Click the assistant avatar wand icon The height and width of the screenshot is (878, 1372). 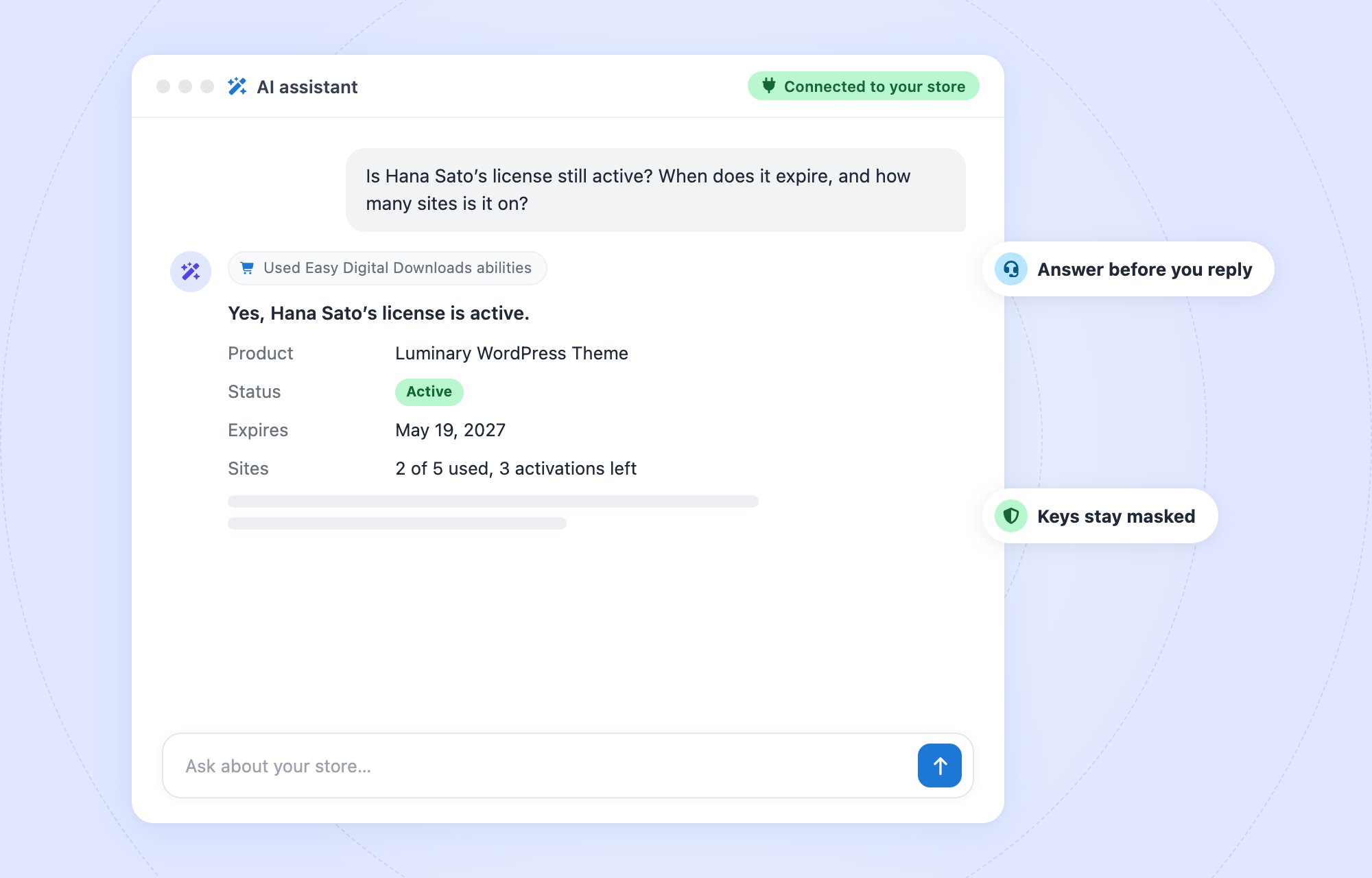click(191, 272)
